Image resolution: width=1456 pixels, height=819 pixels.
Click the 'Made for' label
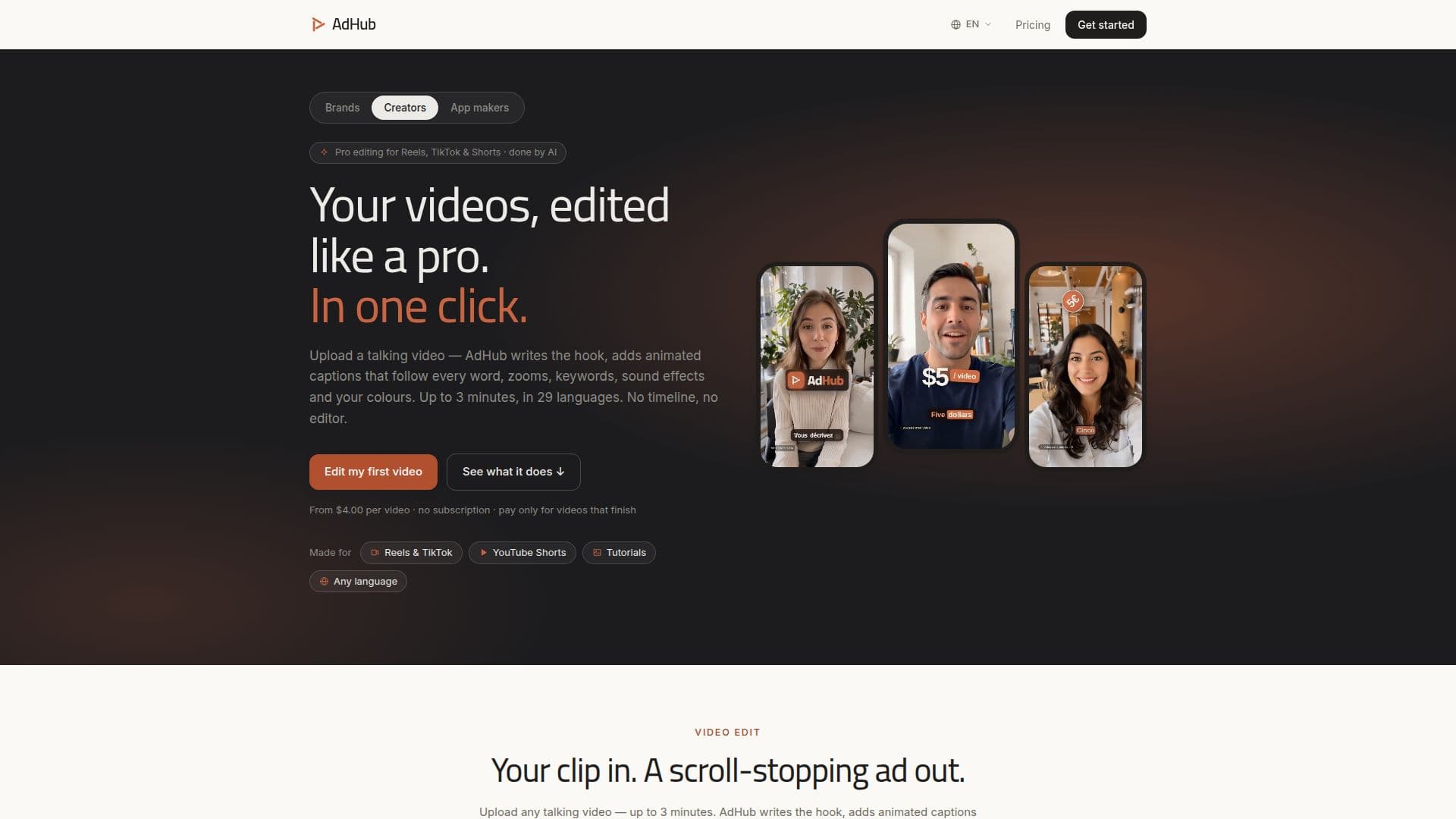point(330,553)
